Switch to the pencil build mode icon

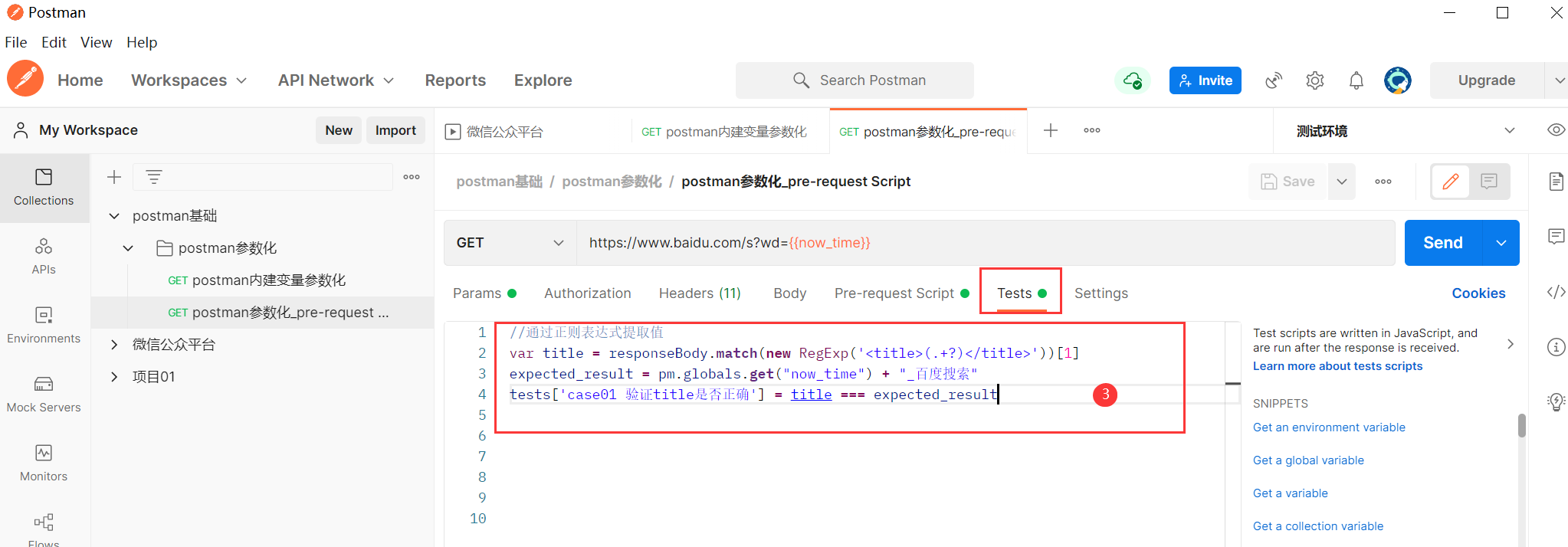(1451, 182)
